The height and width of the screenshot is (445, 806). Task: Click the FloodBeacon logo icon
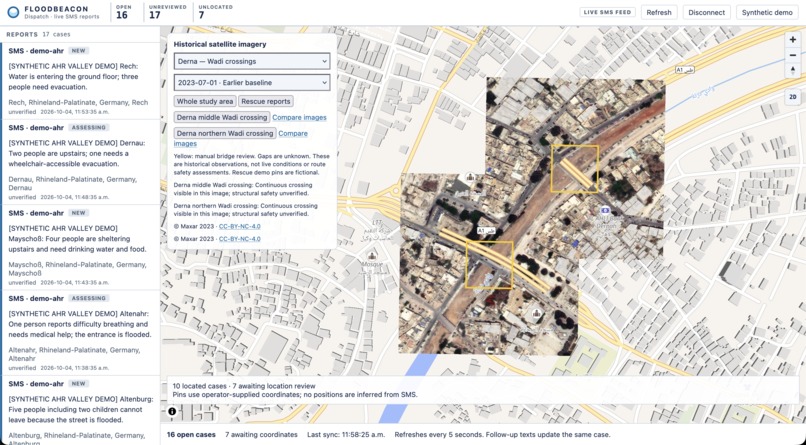(x=13, y=12)
